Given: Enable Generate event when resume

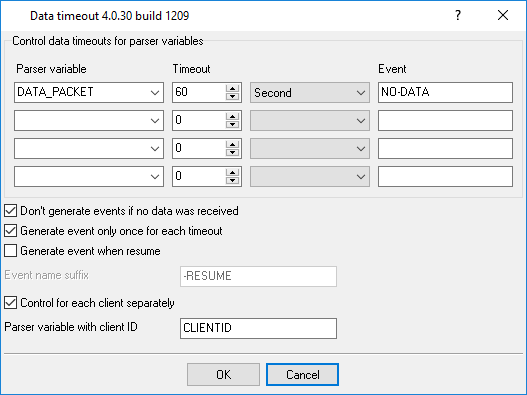Looking at the screenshot, I should tap(10, 251).
